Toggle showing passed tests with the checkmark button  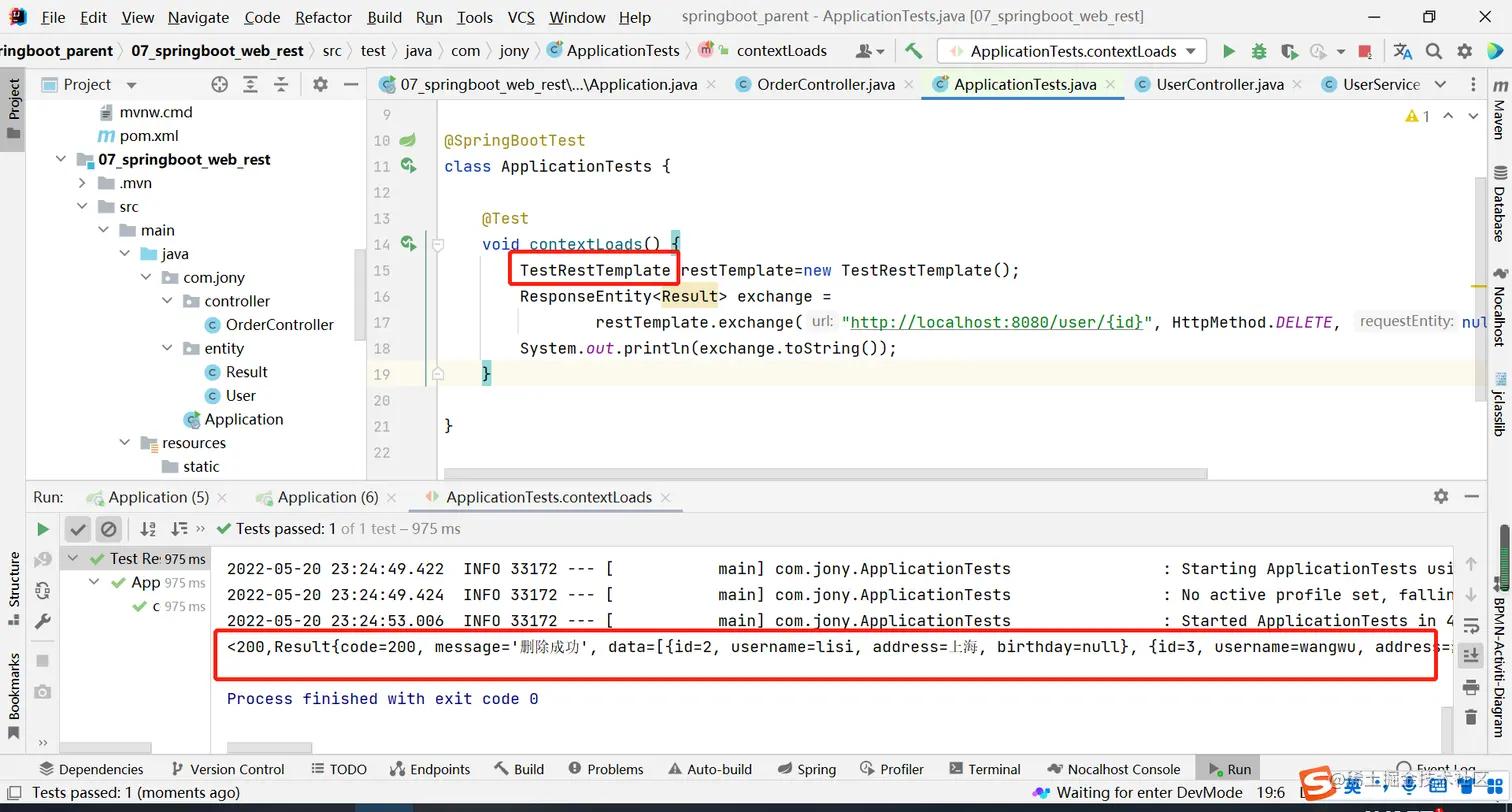coord(78,529)
